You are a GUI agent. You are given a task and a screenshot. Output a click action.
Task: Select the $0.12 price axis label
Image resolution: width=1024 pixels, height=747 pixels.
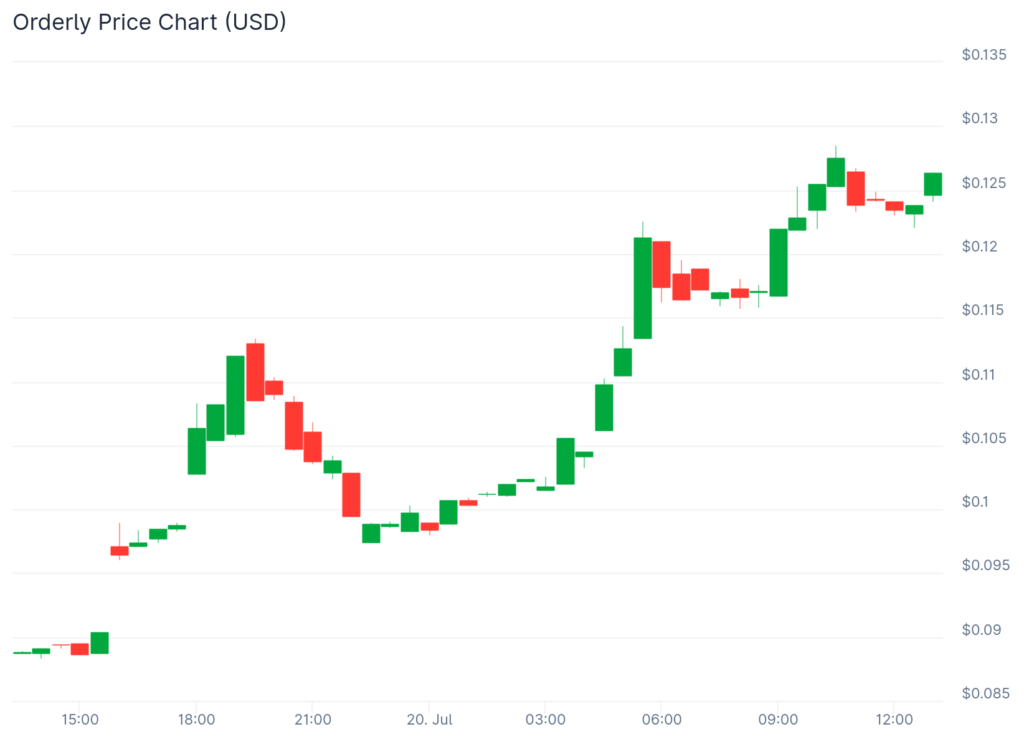pyautogui.click(x=980, y=247)
